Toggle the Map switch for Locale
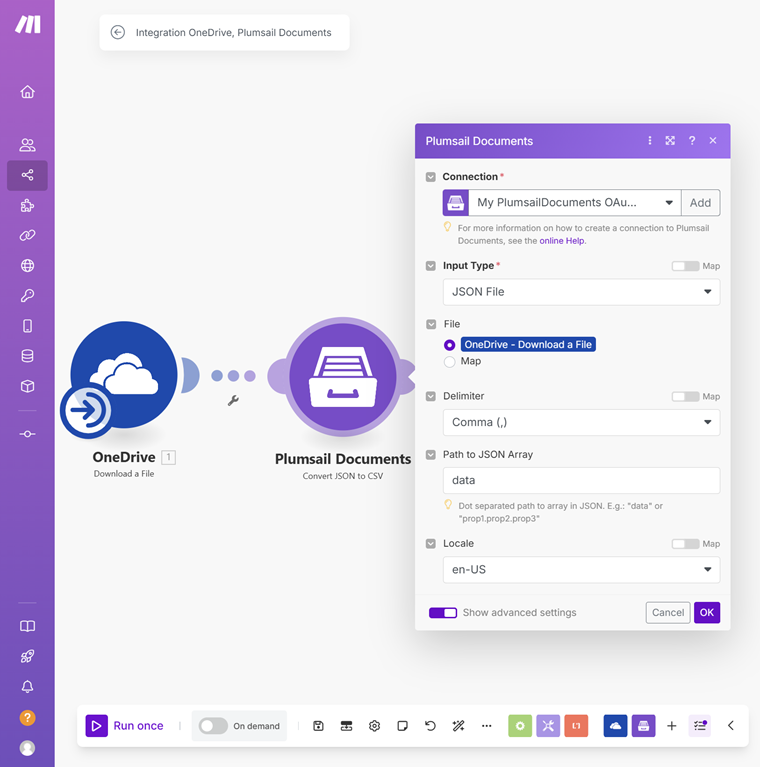760x767 pixels. click(685, 544)
